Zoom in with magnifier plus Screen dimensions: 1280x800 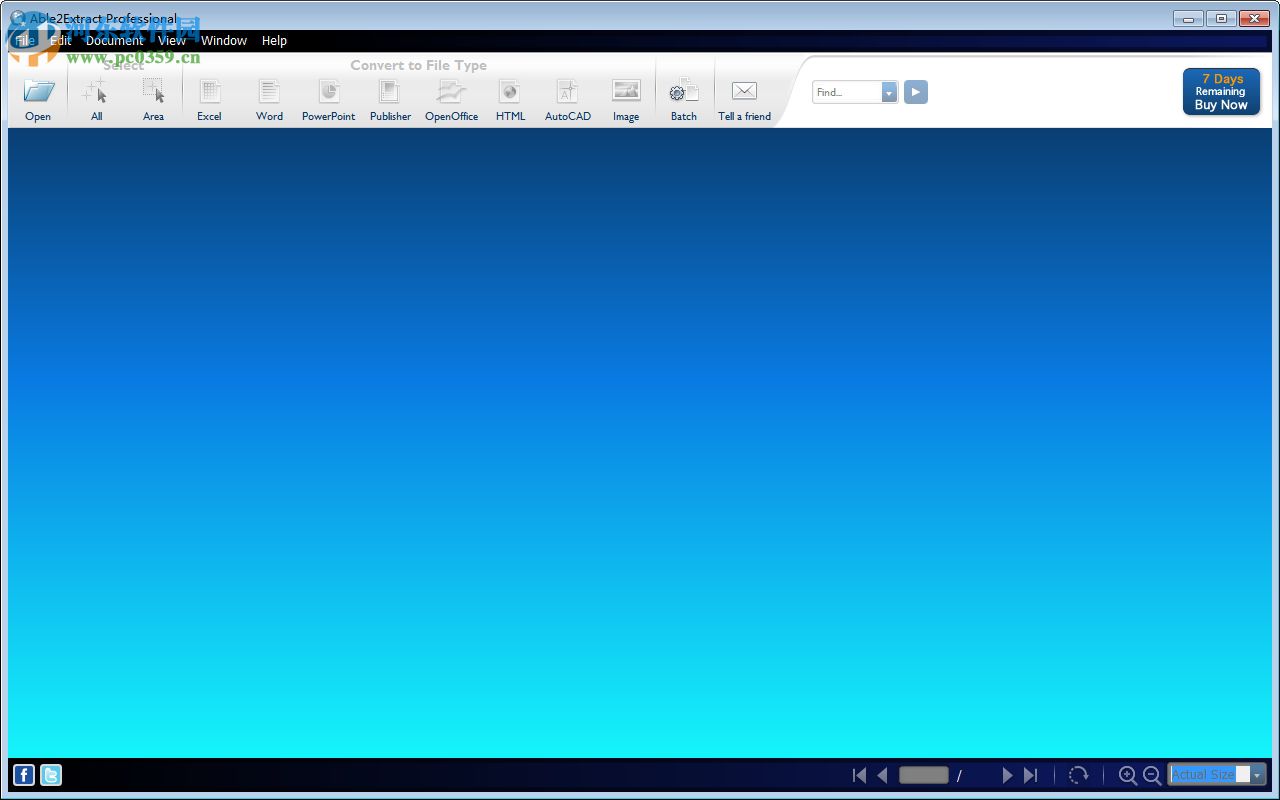point(1128,775)
